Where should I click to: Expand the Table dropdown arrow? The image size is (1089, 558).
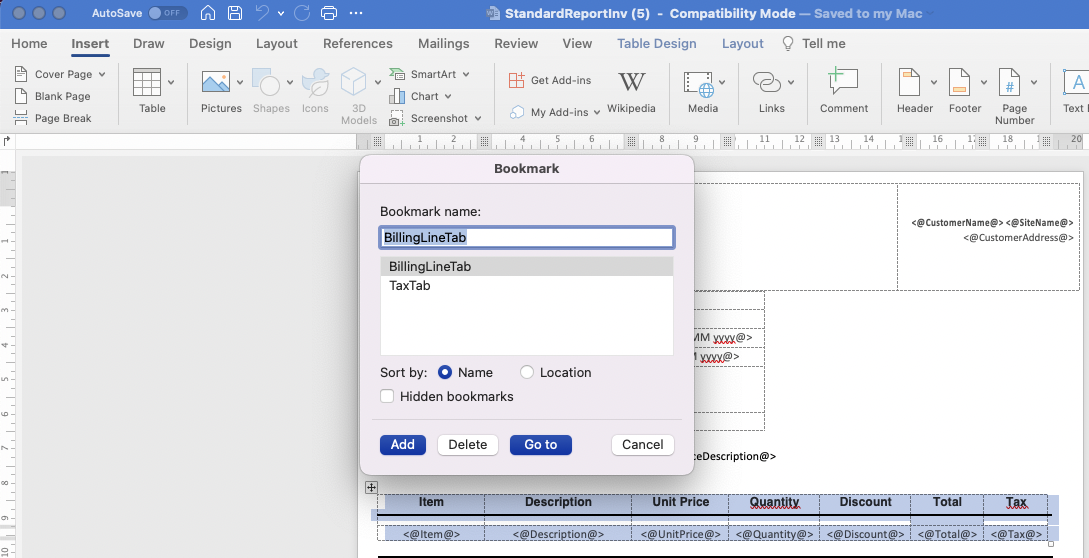click(x=171, y=82)
